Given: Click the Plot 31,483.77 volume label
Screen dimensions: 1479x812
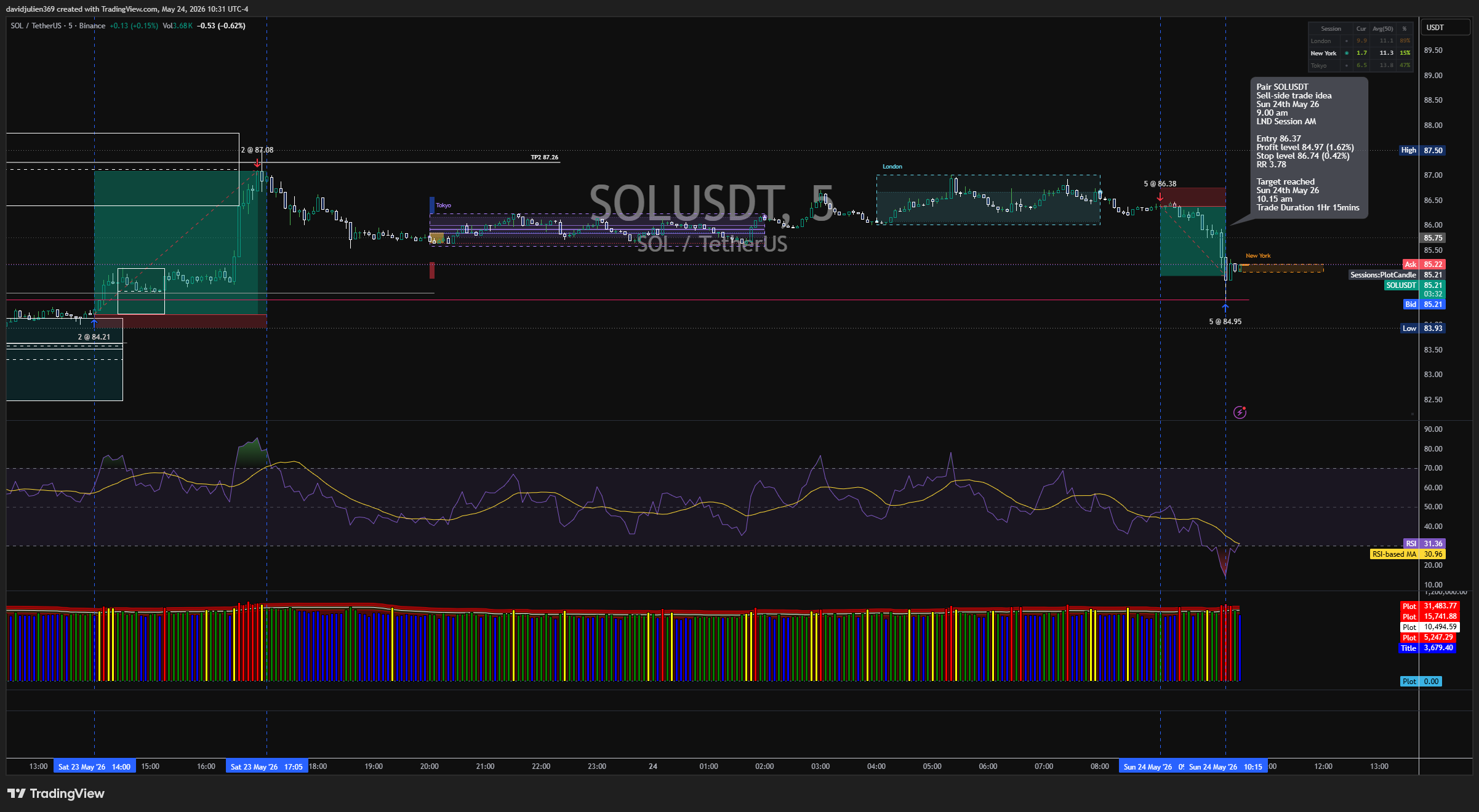Looking at the screenshot, I should (x=1429, y=607).
